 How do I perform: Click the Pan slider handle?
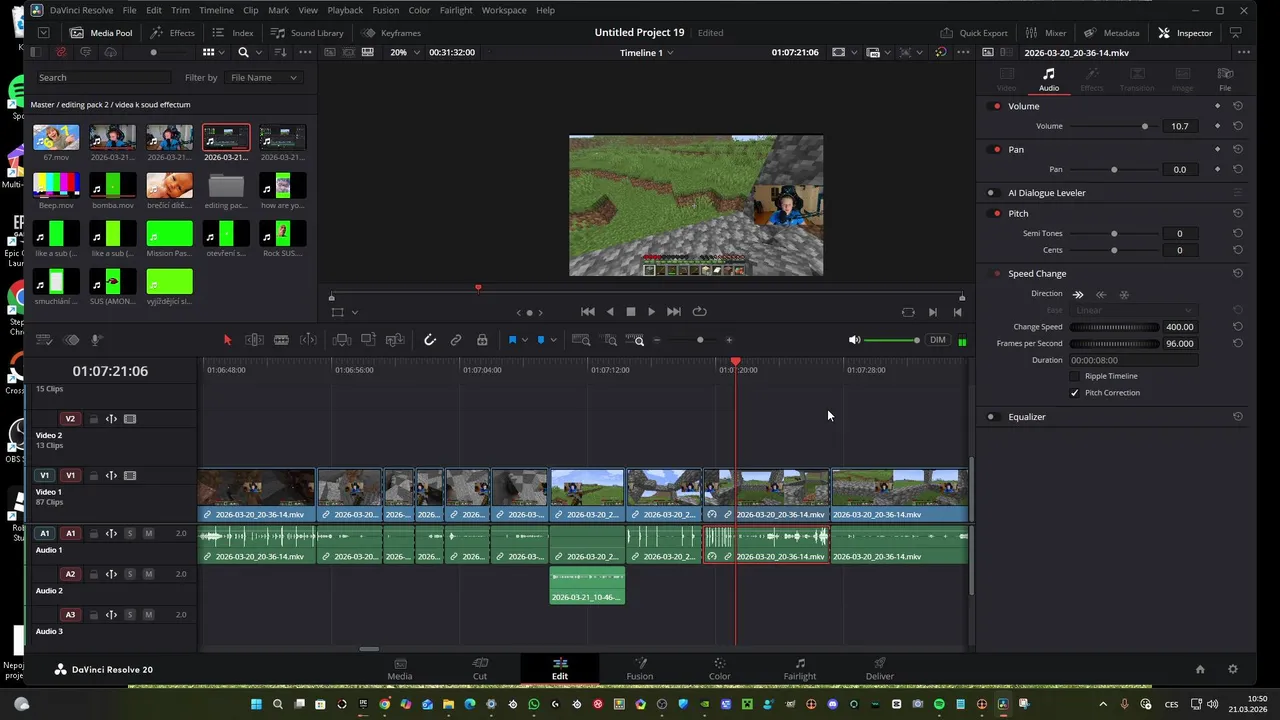pyautogui.click(x=1114, y=170)
